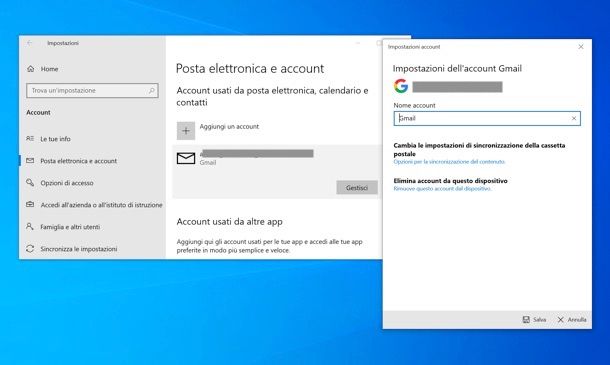Focus the Trova un'impostazione search box

[92, 90]
